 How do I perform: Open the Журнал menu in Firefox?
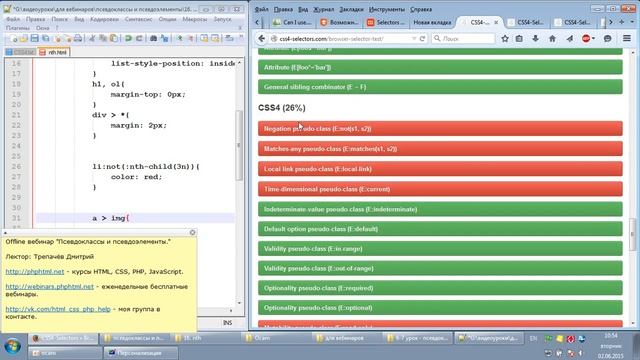pos(323,9)
